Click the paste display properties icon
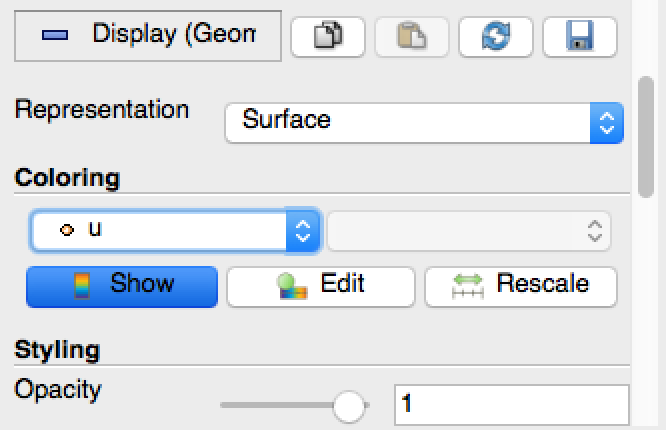The height and width of the screenshot is (430, 666). [x=411, y=37]
